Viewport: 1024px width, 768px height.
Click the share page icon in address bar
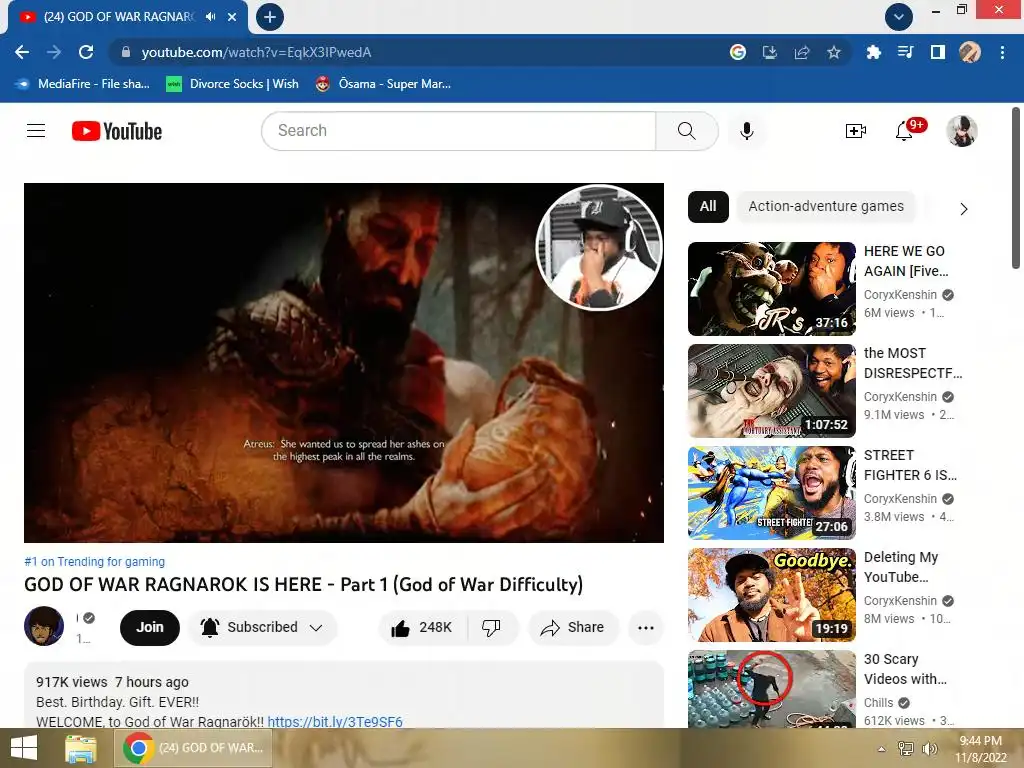pyautogui.click(x=801, y=52)
